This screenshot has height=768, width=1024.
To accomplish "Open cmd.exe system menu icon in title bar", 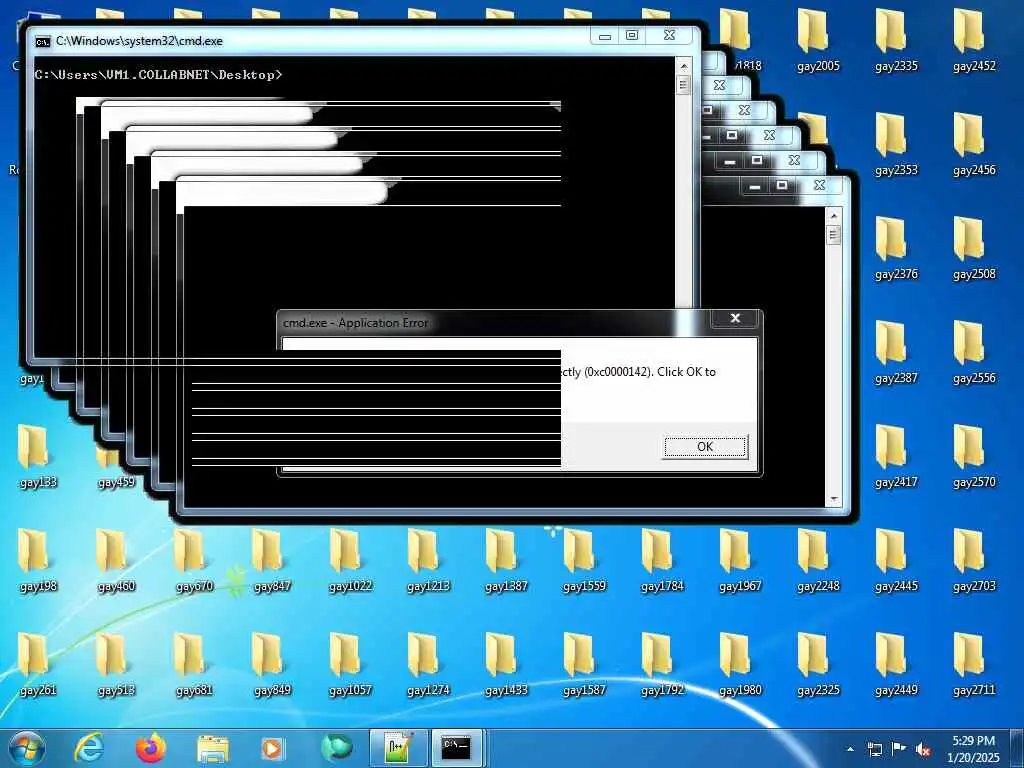I will [x=42, y=41].
